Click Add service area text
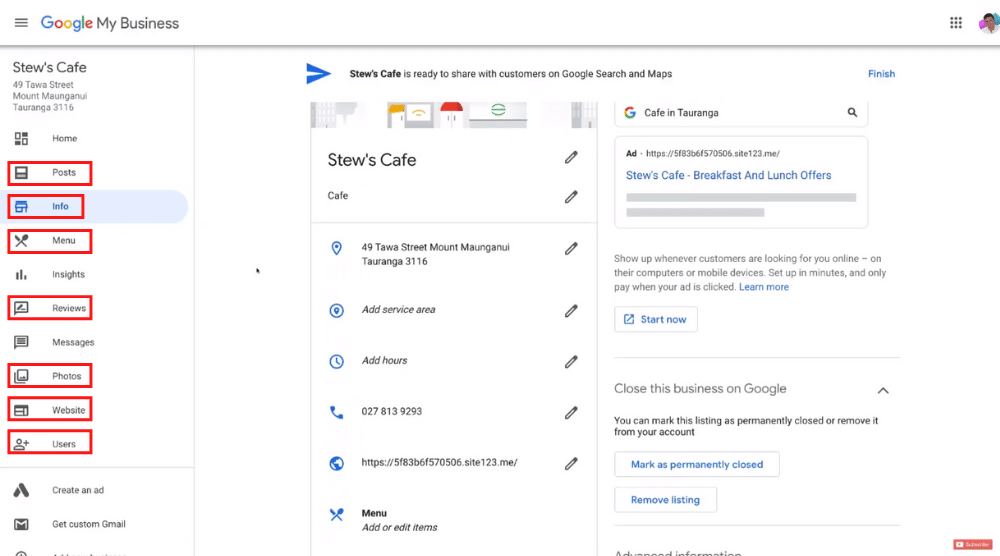The width and height of the screenshot is (1000, 556). tap(399, 310)
